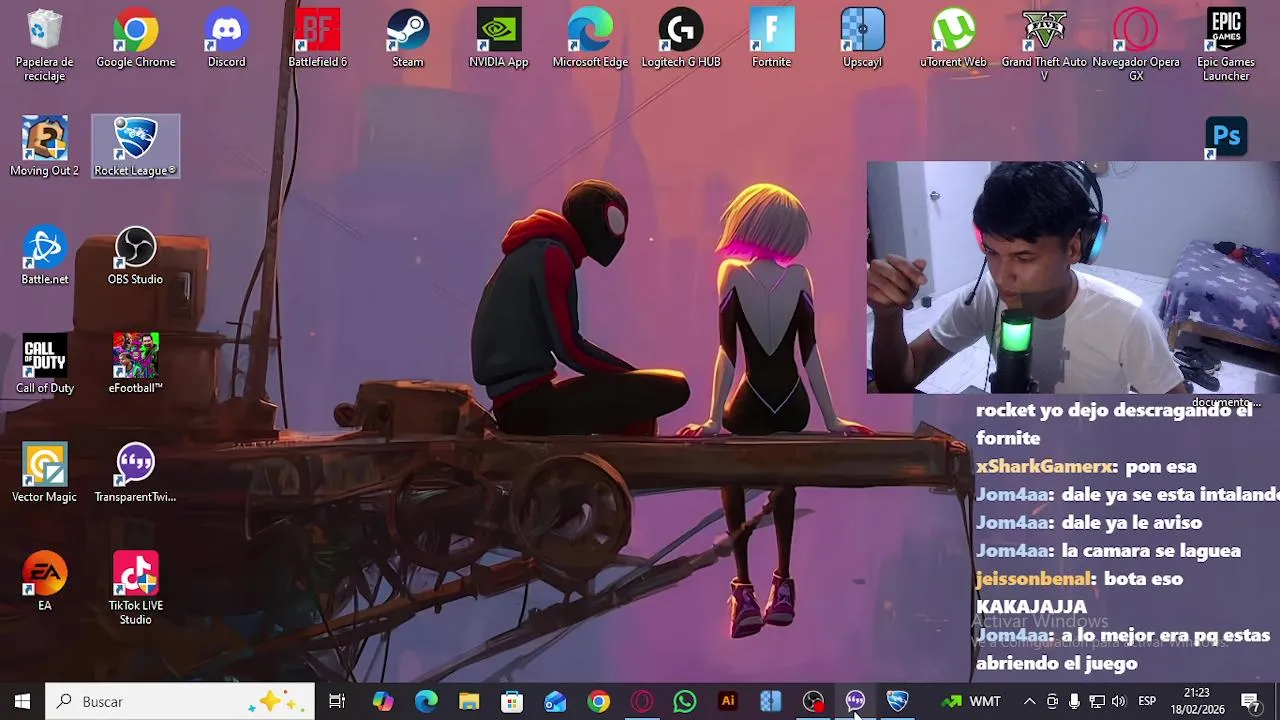Screen dimensions: 1280x720
Task: Select the Discord desktop shortcut
Action: pyautogui.click(x=226, y=39)
